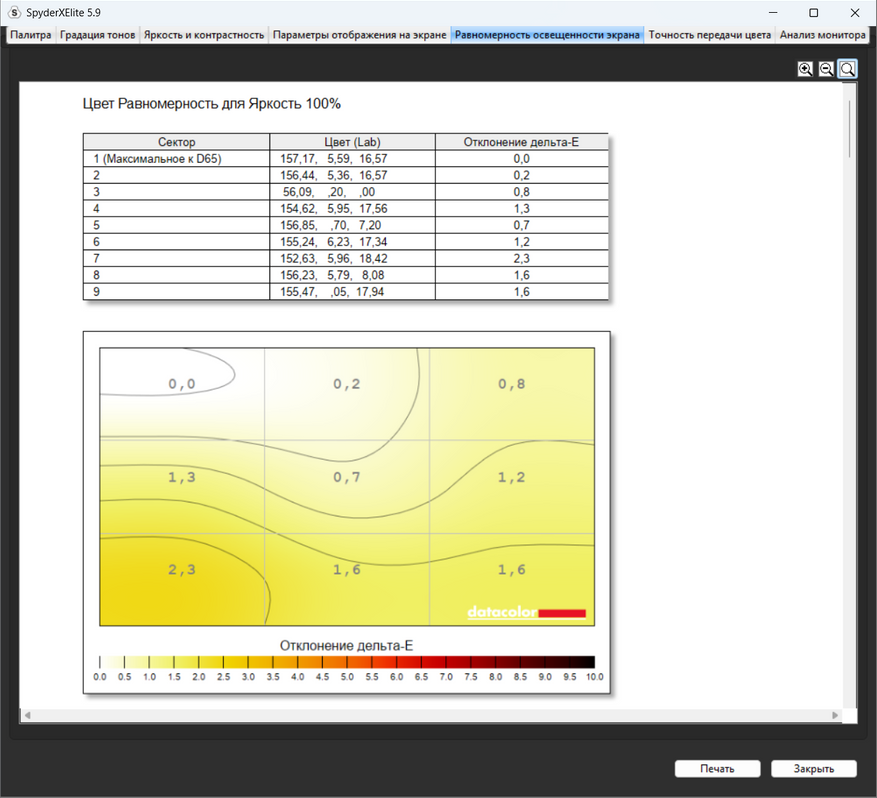The image size is (877, 798).
Task: Click the 10.0 mark on delta-E color scale
Action: point(594,677)
